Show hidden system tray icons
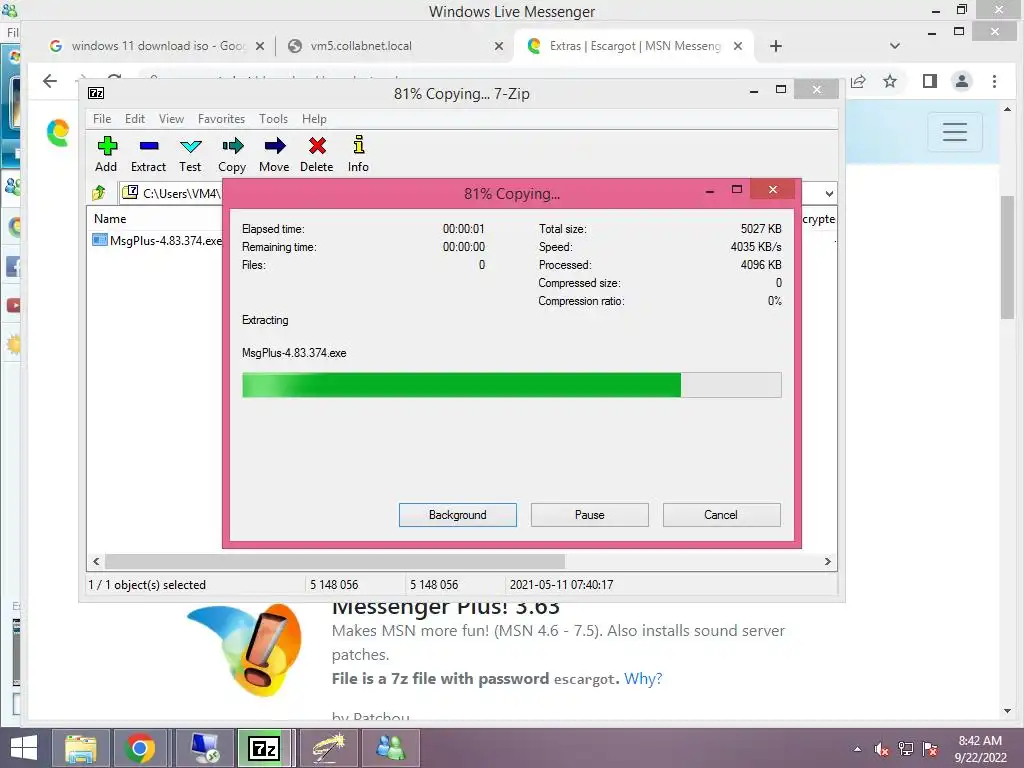This screenshot has height=768, width=1024. point(857,749)
